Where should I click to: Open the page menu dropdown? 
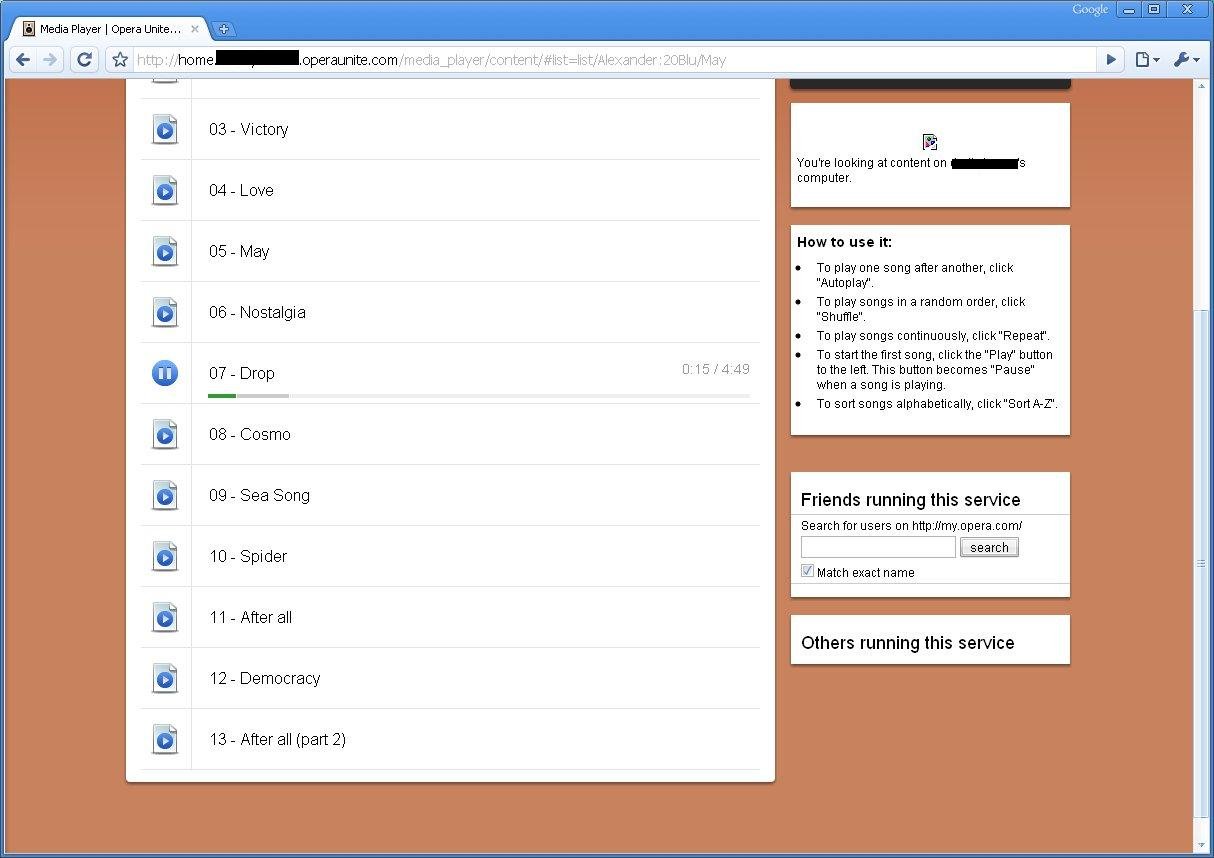click(1147, 60)
